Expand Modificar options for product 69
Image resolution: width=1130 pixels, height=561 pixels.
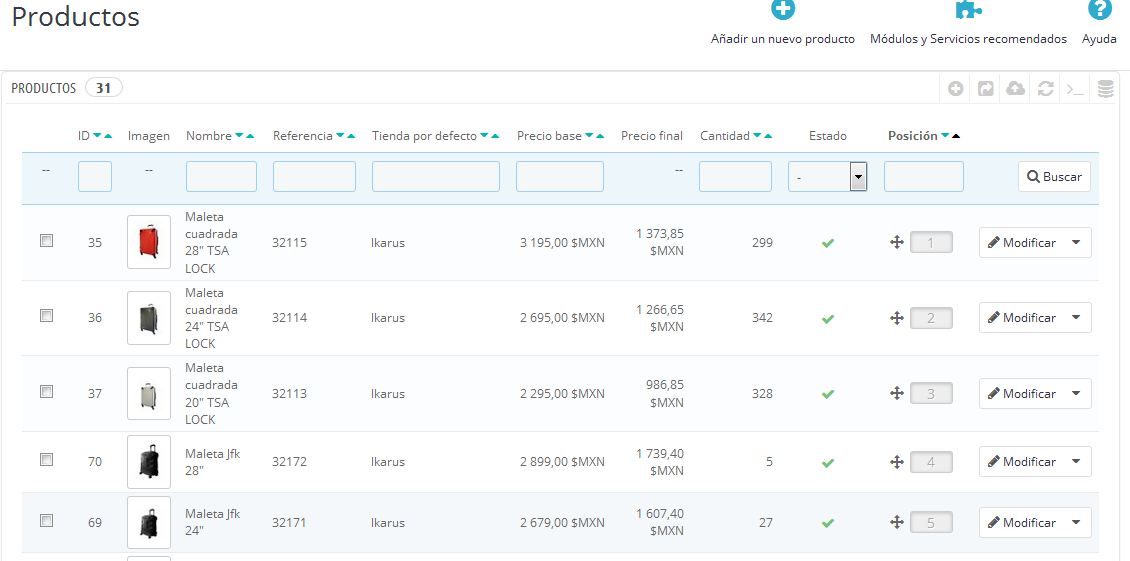coord(1076,522)
